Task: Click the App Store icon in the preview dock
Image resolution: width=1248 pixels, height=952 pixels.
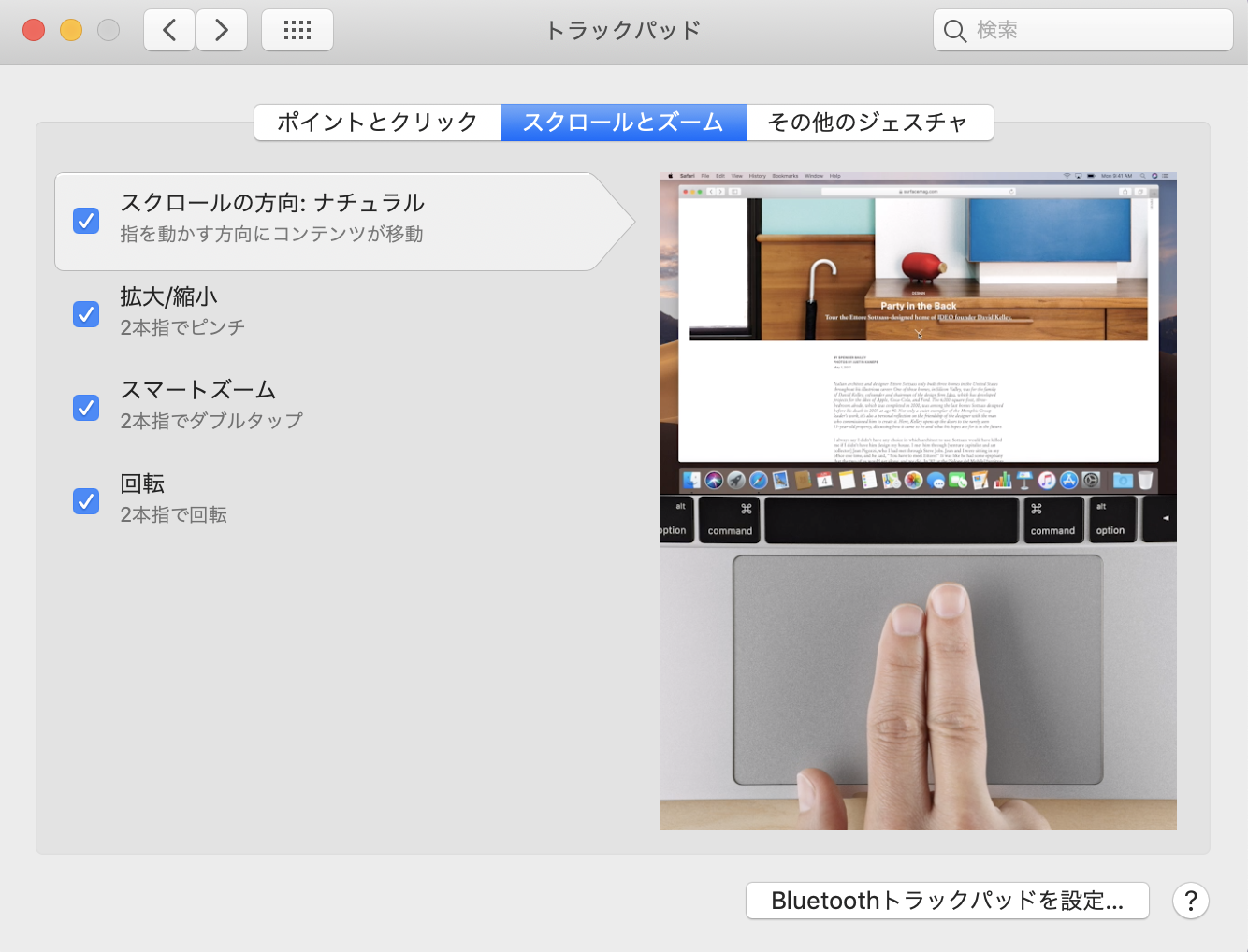Action: (1067, 481)
